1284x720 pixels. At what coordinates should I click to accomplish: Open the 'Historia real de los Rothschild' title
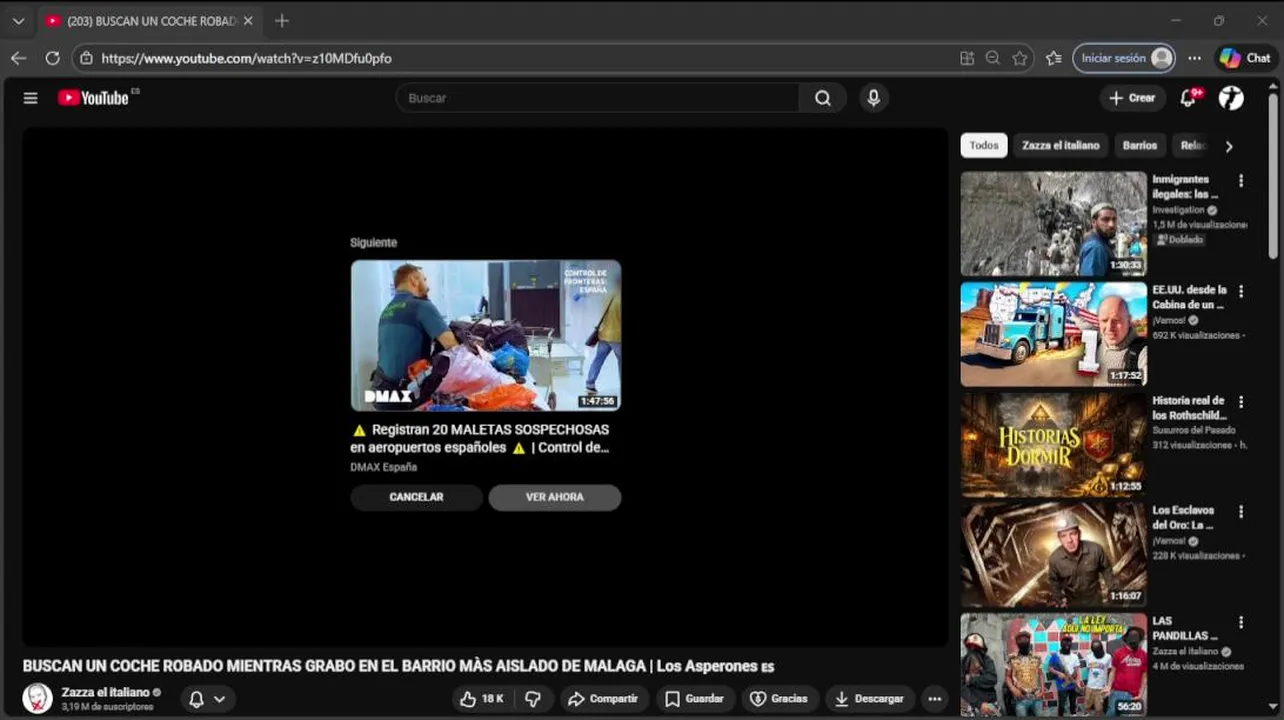[x=1189, y=408]
